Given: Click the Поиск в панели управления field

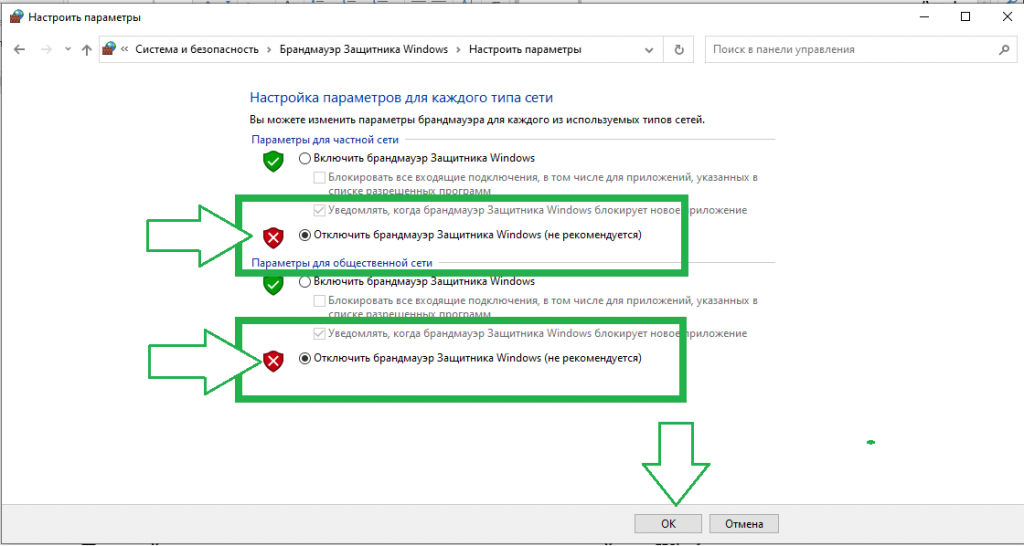Looking at the screenshot, I should coord(850,49).
